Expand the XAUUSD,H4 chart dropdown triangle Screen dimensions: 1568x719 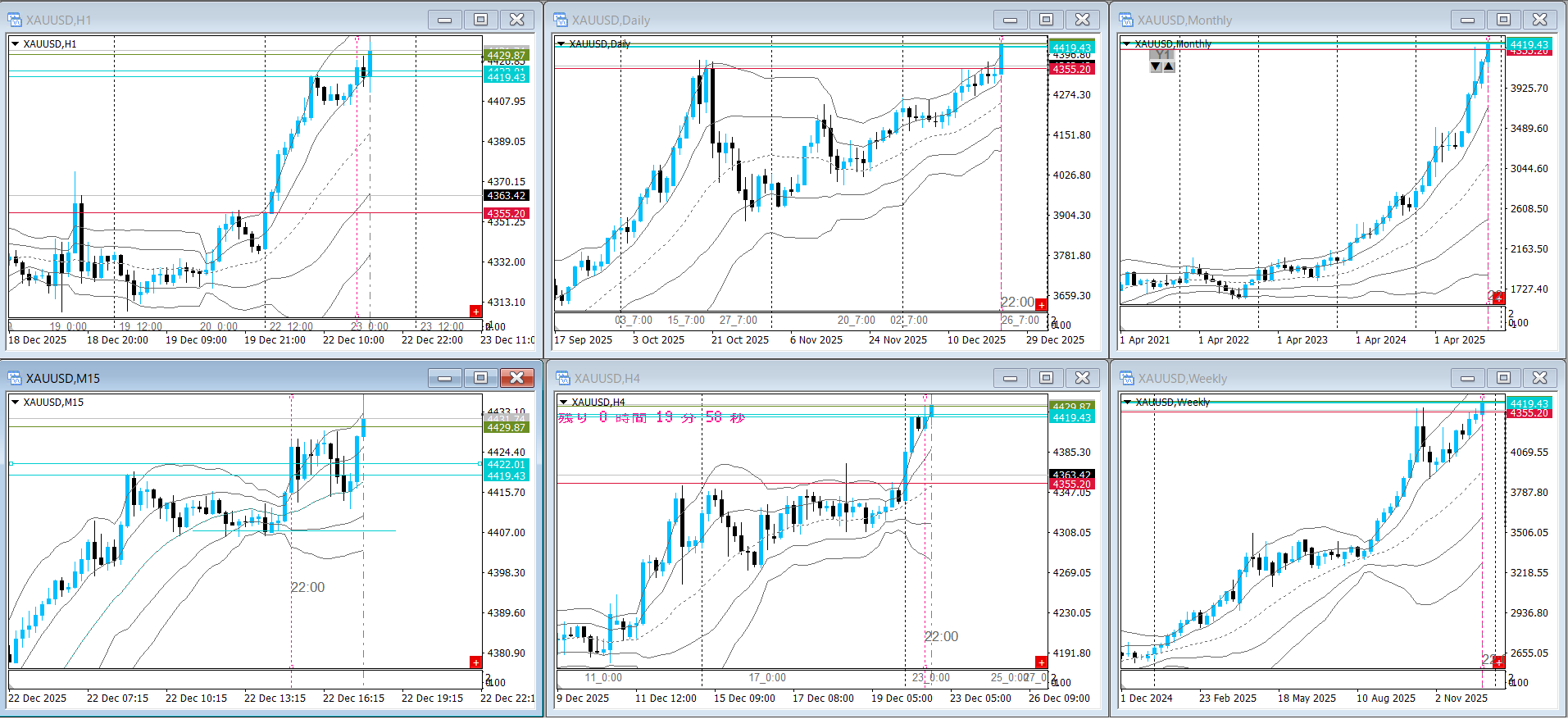point(563,403)
